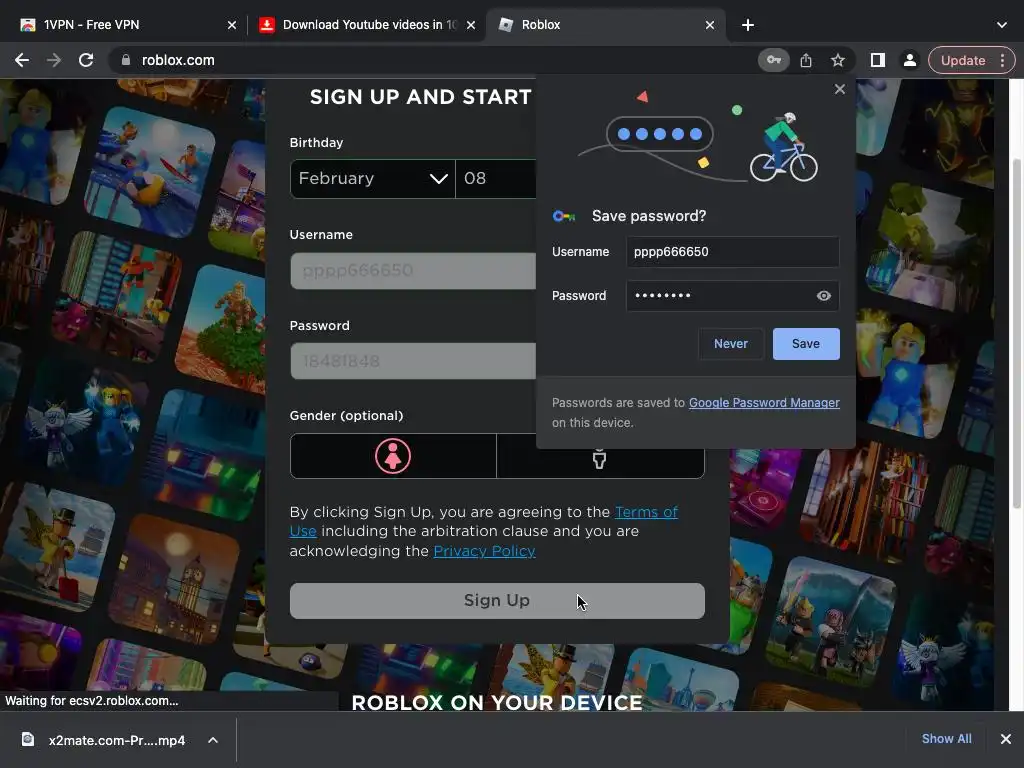Screen dimensions: 1024x768
Task: Toggle the browser side panel icon
Action: pyautogui.click(x=877, y=60)
